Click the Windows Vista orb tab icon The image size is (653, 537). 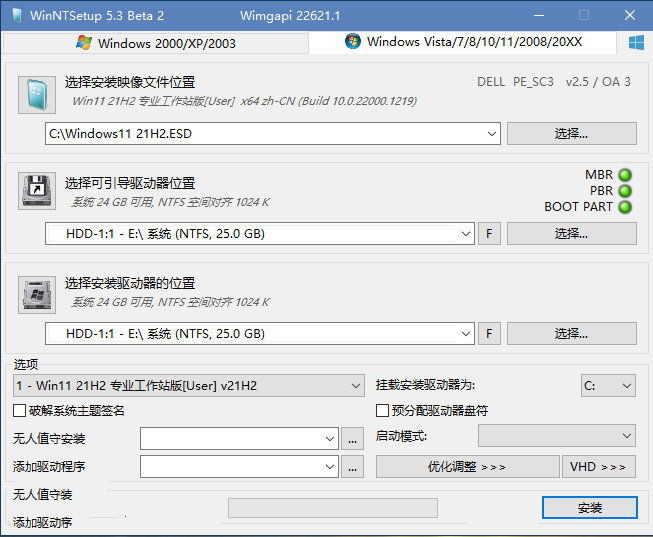tap(353, 41)
